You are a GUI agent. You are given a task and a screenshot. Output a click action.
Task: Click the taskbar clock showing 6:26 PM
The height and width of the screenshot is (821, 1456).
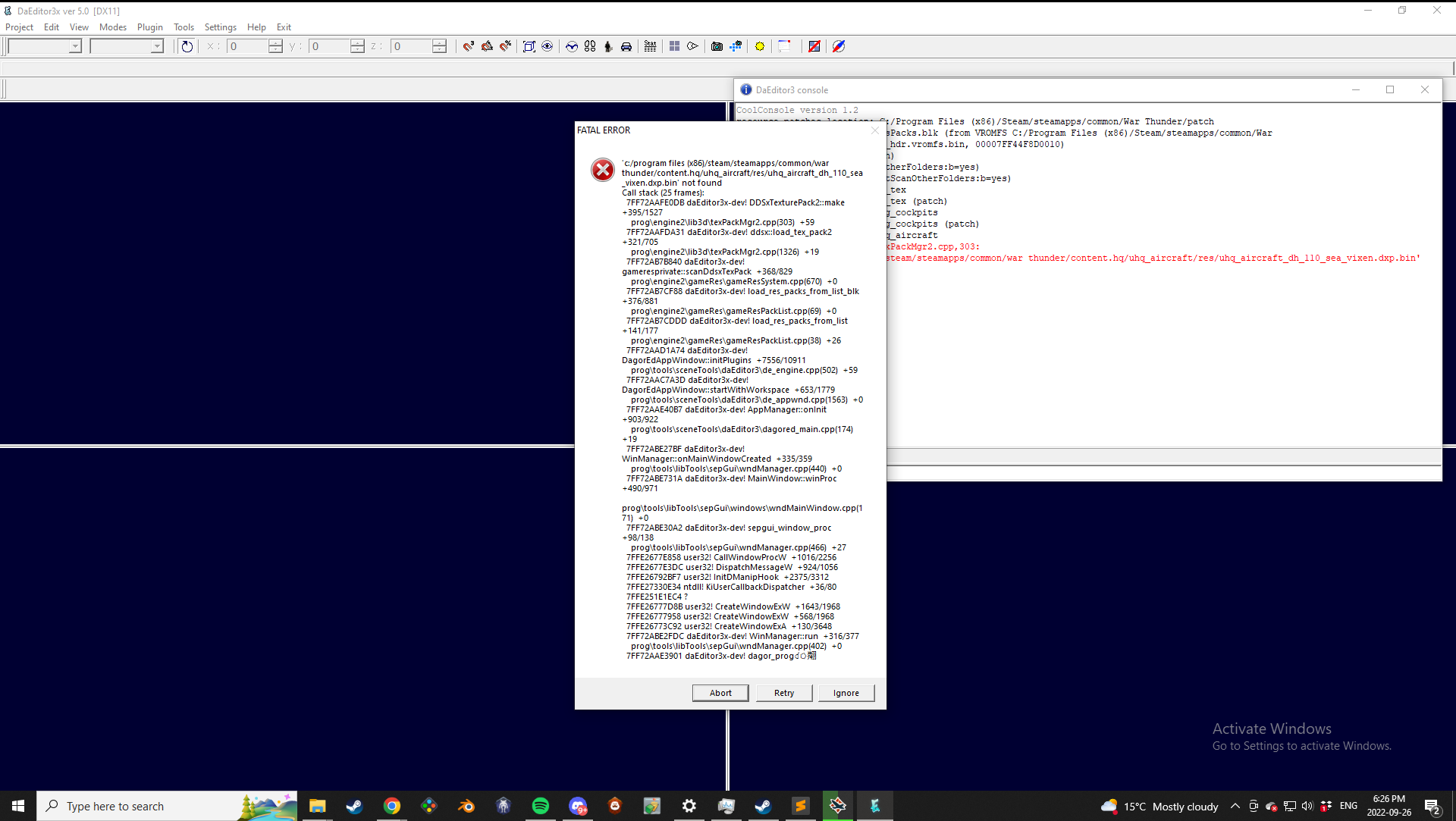coord(1389,806)
